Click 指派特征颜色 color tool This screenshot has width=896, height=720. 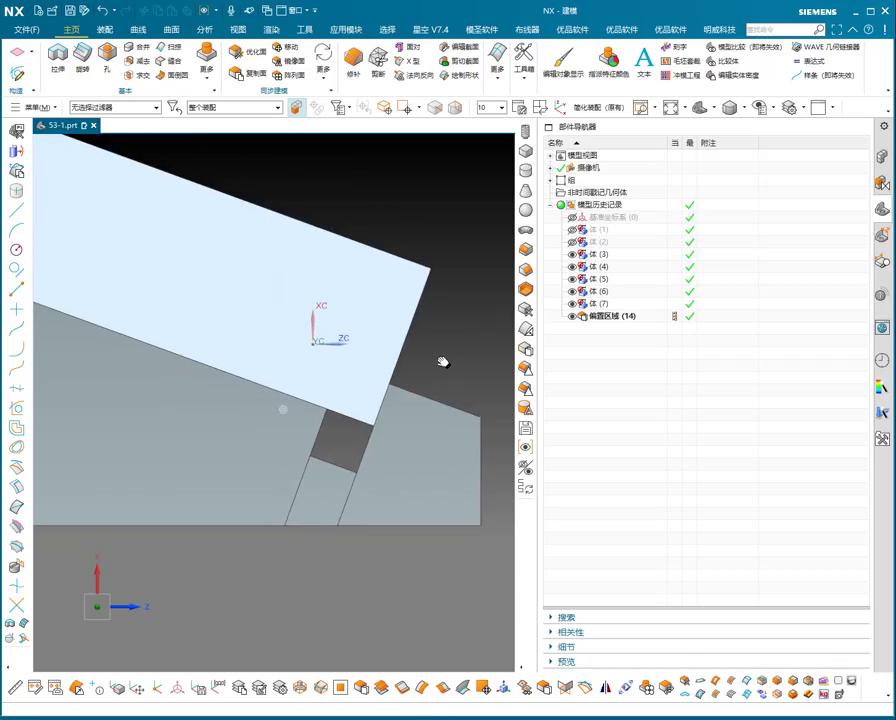tap(608, 59)
